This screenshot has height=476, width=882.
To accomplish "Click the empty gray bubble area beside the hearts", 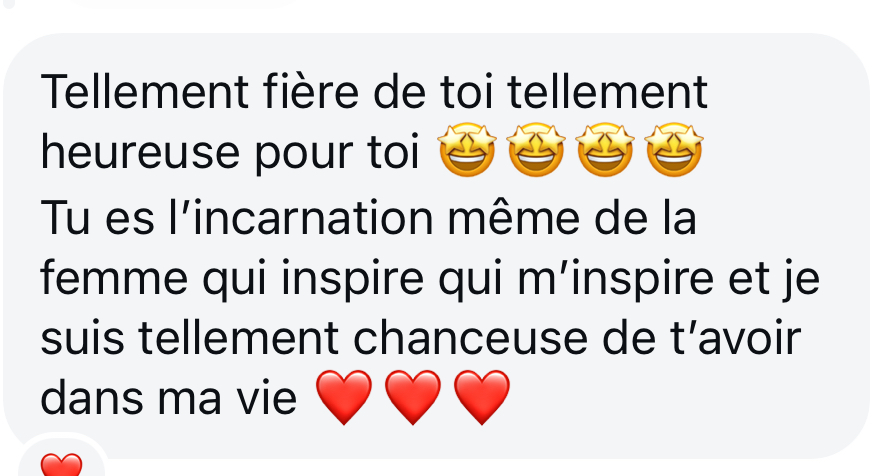I will click(x=675, y=397).
